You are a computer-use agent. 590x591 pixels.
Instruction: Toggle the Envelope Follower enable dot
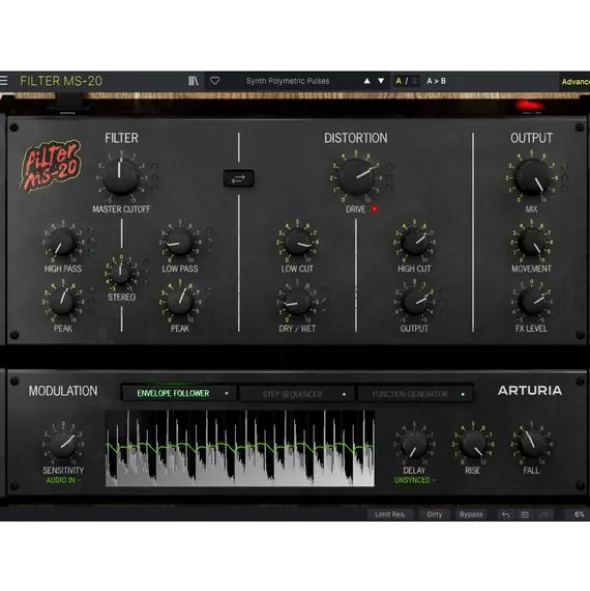(x=227, y=393)
